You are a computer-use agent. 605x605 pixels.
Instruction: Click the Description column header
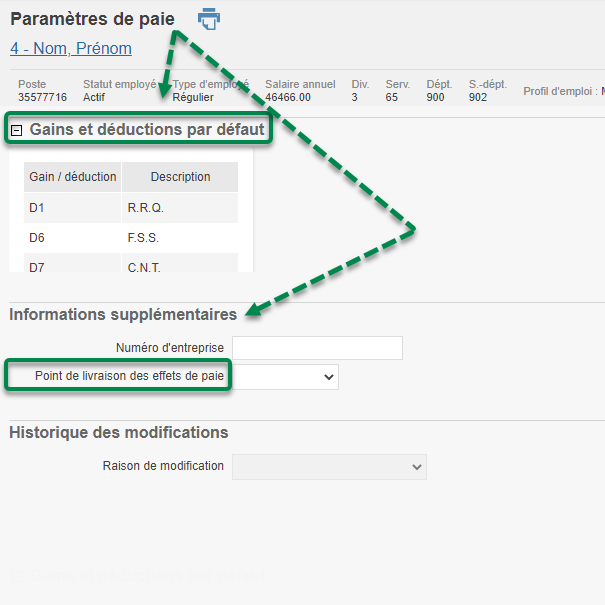tap(180, 177)
